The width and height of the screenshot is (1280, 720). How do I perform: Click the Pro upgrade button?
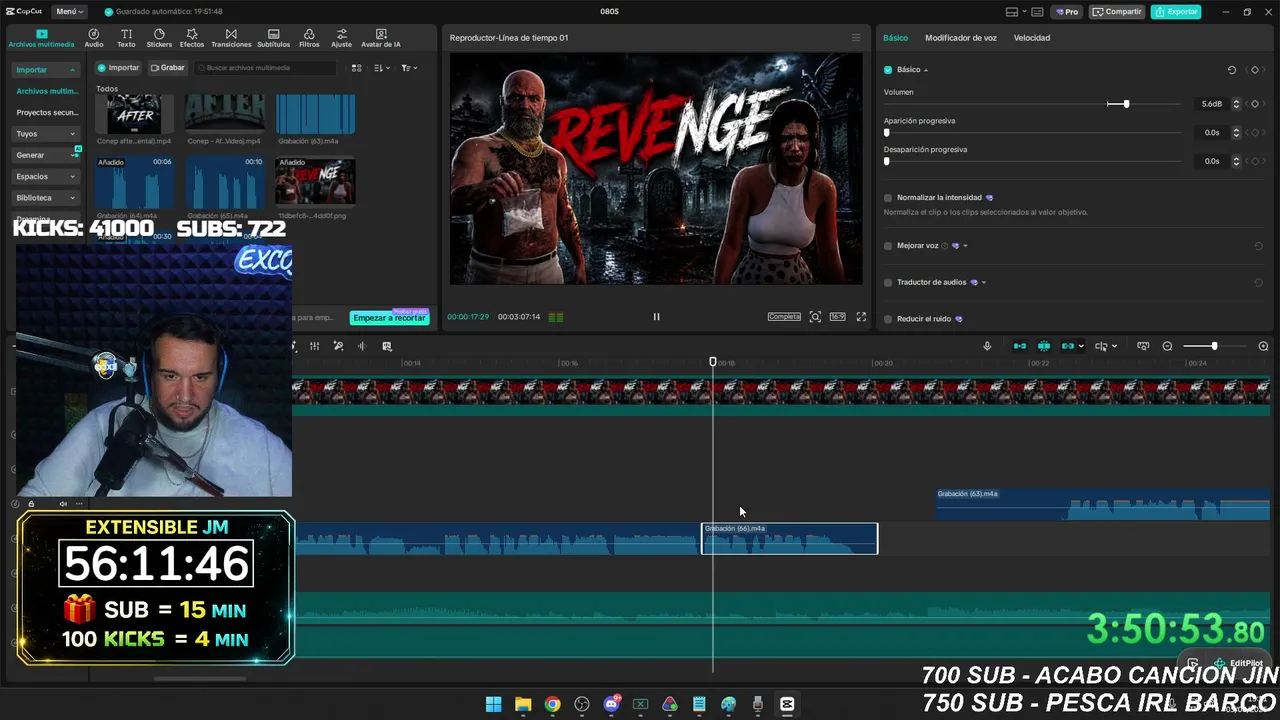coord(1067,12)
